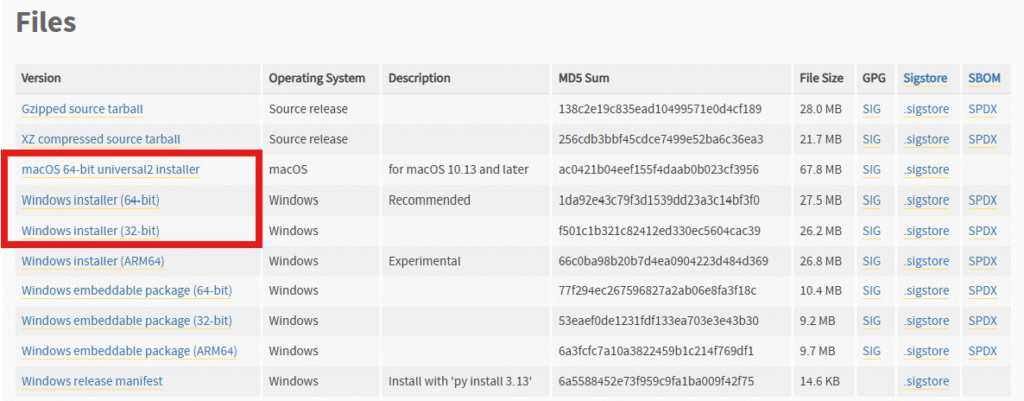Open SPDX link for XZ compressed tarball
Image resolution: width=1024 pixels, height=401 pixels.
pyautogui.click(x=983, y=139)
